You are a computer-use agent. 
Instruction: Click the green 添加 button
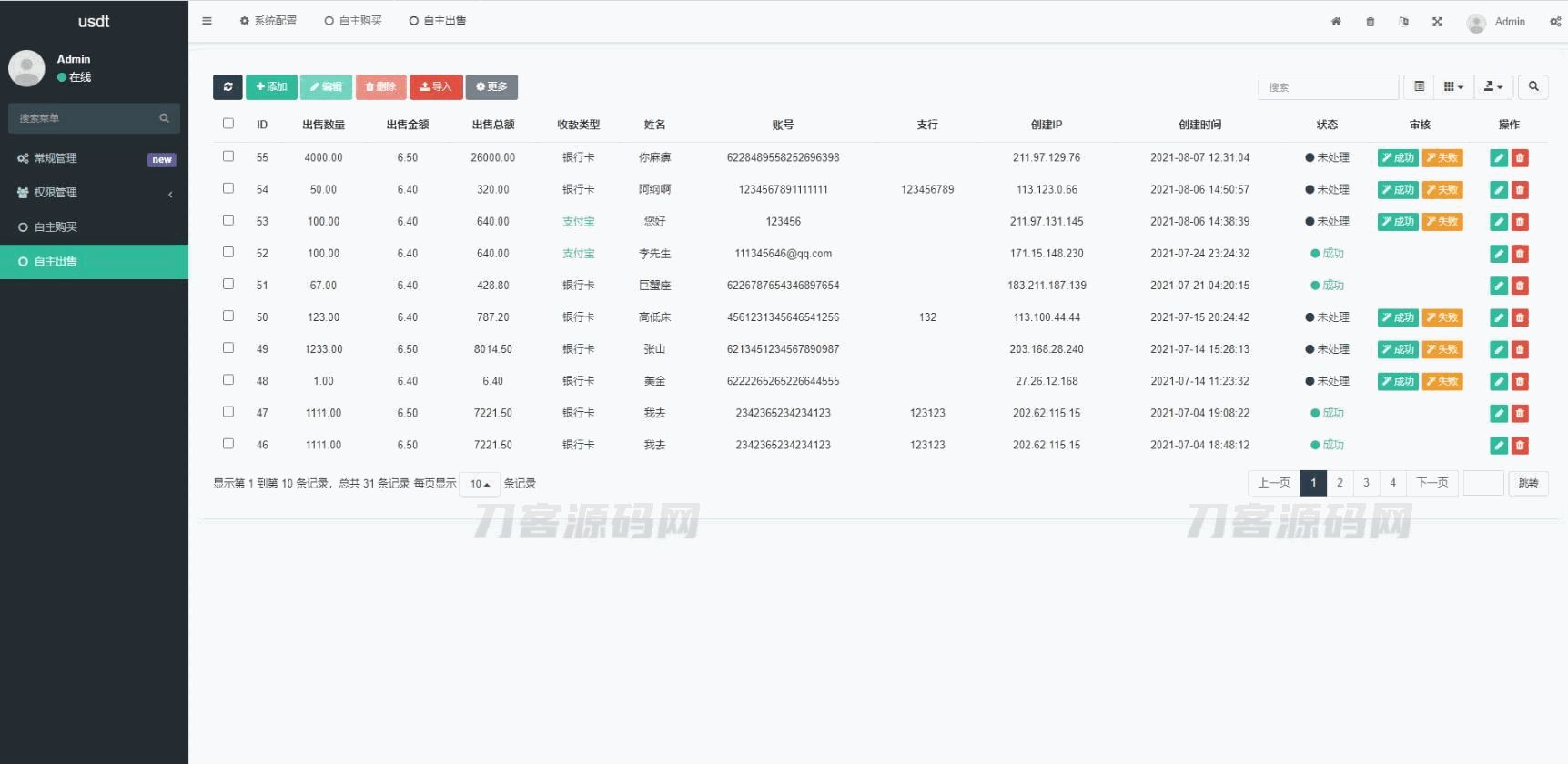271,87
